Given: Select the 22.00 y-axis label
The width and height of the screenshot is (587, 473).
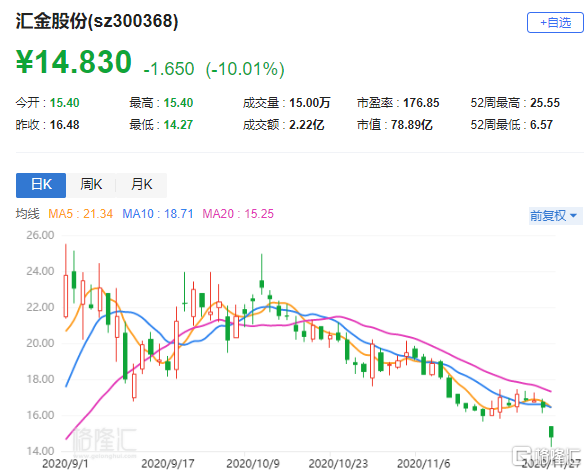Looking at the screenshot, I should pyautogui.click(x=40, y=307).
